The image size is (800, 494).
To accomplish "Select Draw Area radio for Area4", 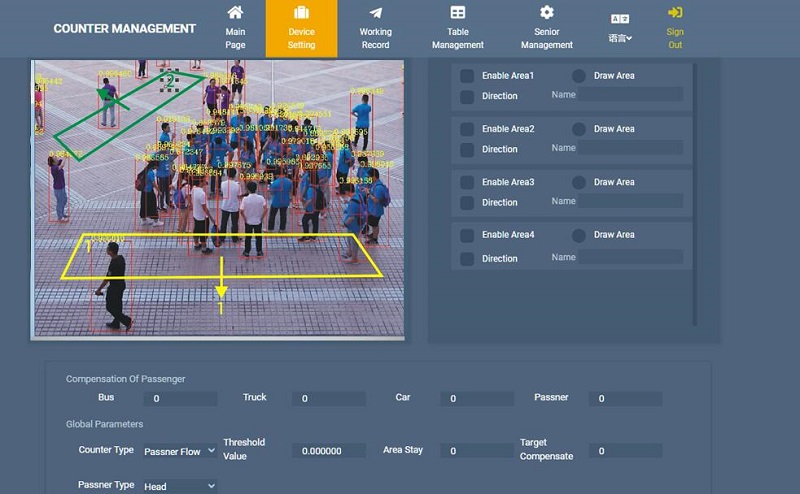I will point(579,235).
